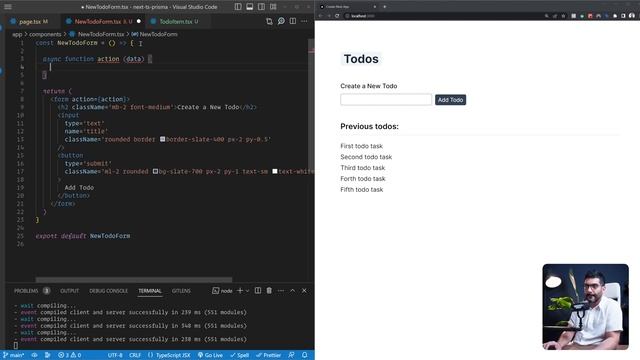Click the main git branch status item

tap(14, 355)
